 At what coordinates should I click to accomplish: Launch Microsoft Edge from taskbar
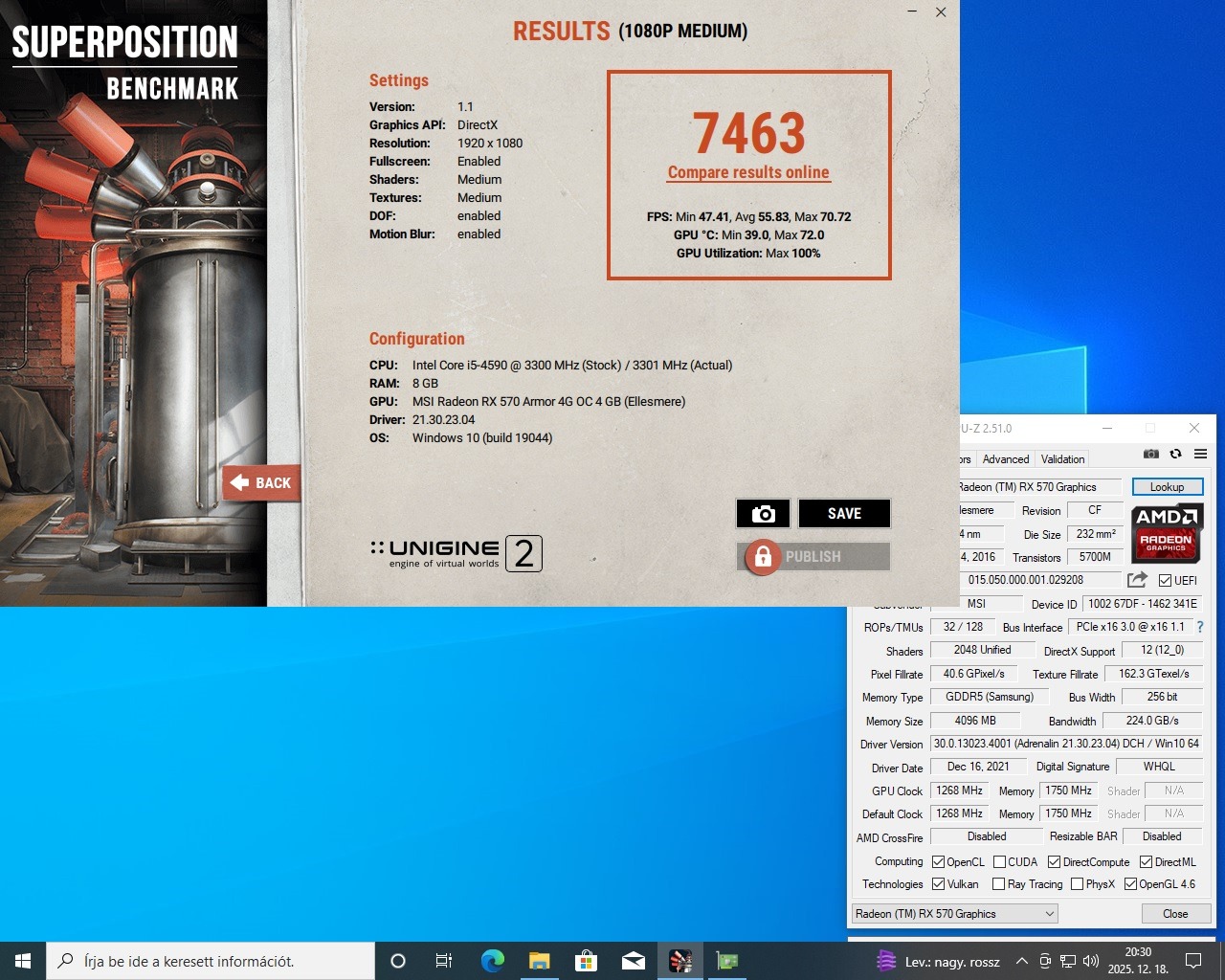point(492,961)
